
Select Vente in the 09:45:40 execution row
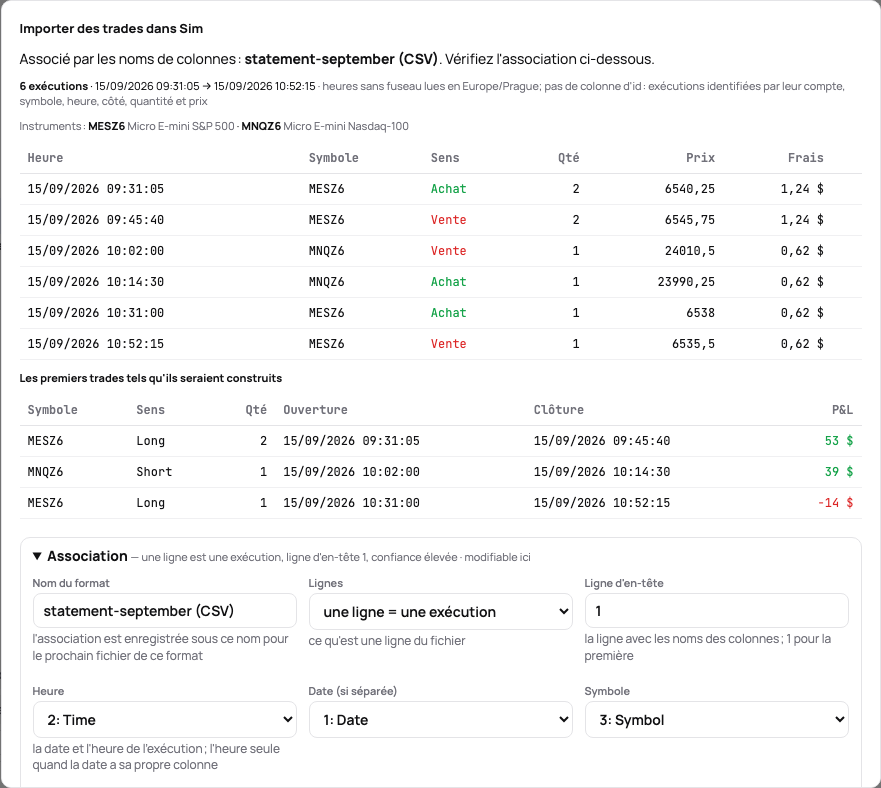click(448, 220)
